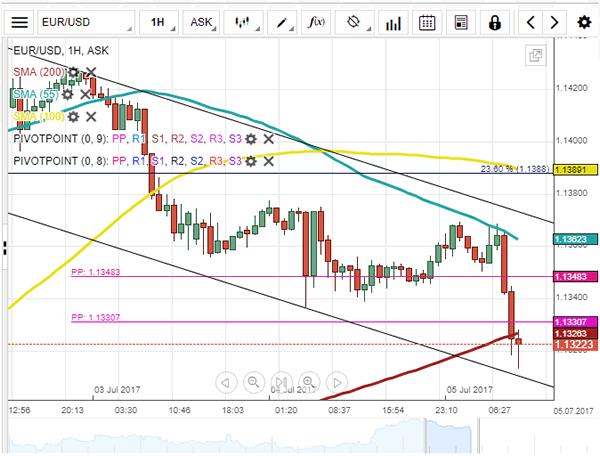The height and width of the screenshot is (456, 600).
Task: Click the highlighted range in overview navigator
Action: [449, 436]
